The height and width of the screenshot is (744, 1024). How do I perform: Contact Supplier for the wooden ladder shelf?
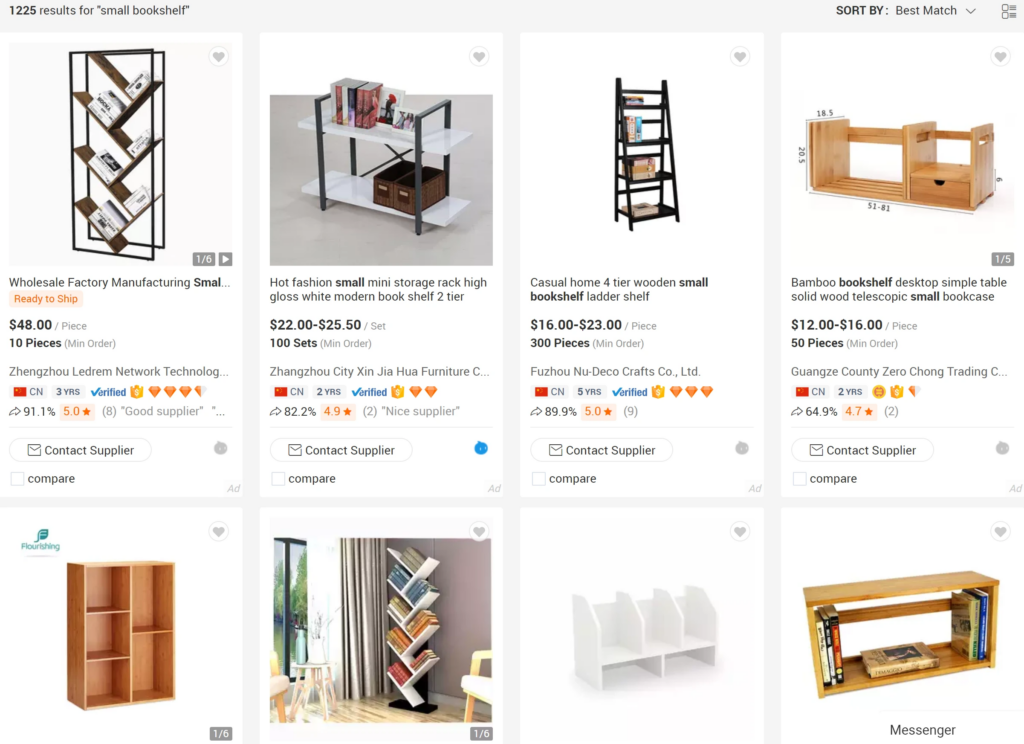coord(601,450)
